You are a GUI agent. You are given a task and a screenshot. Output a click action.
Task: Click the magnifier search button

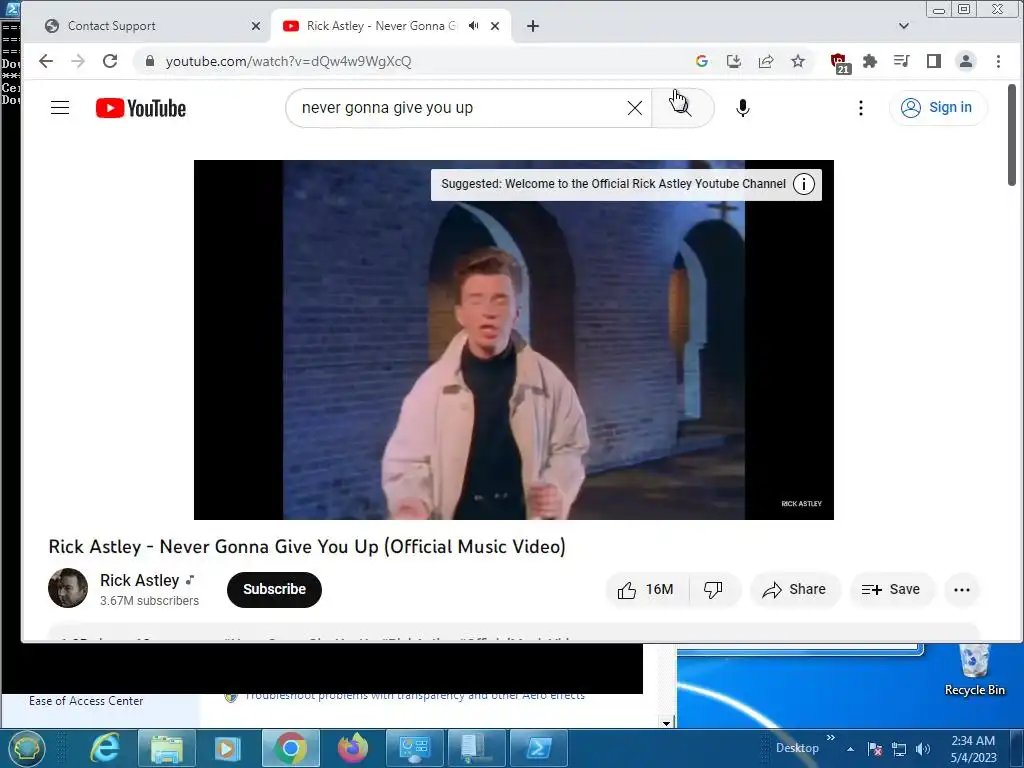(682, 108)
